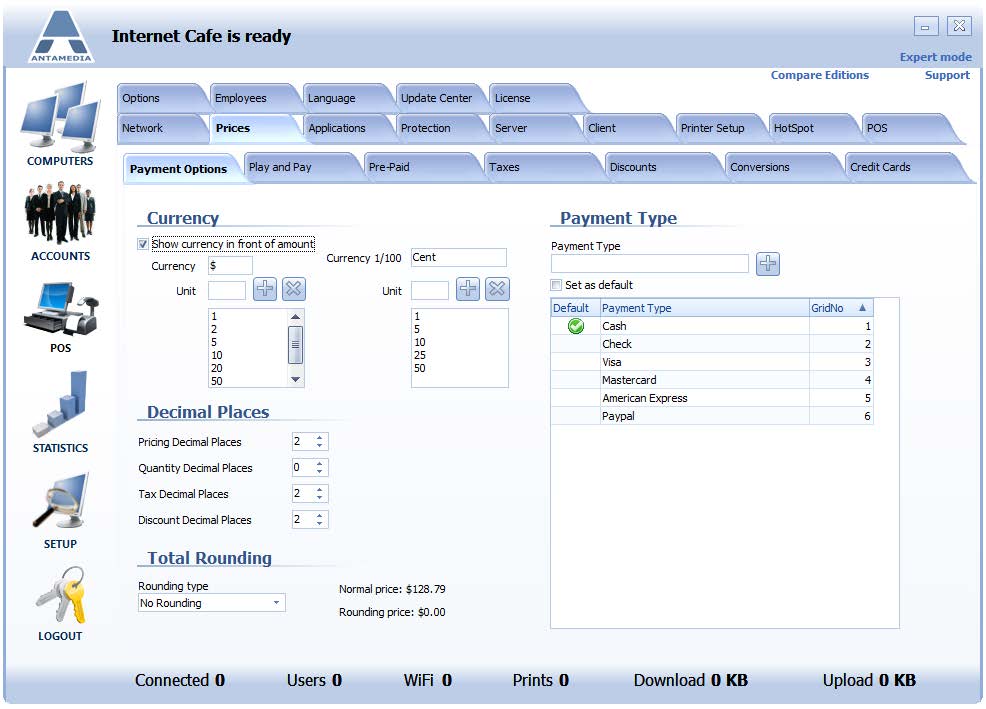Image resolution: width=986 pixels, height=709 pixels.
Task: Click the currency Unit input field
Action: pos(227,291)
